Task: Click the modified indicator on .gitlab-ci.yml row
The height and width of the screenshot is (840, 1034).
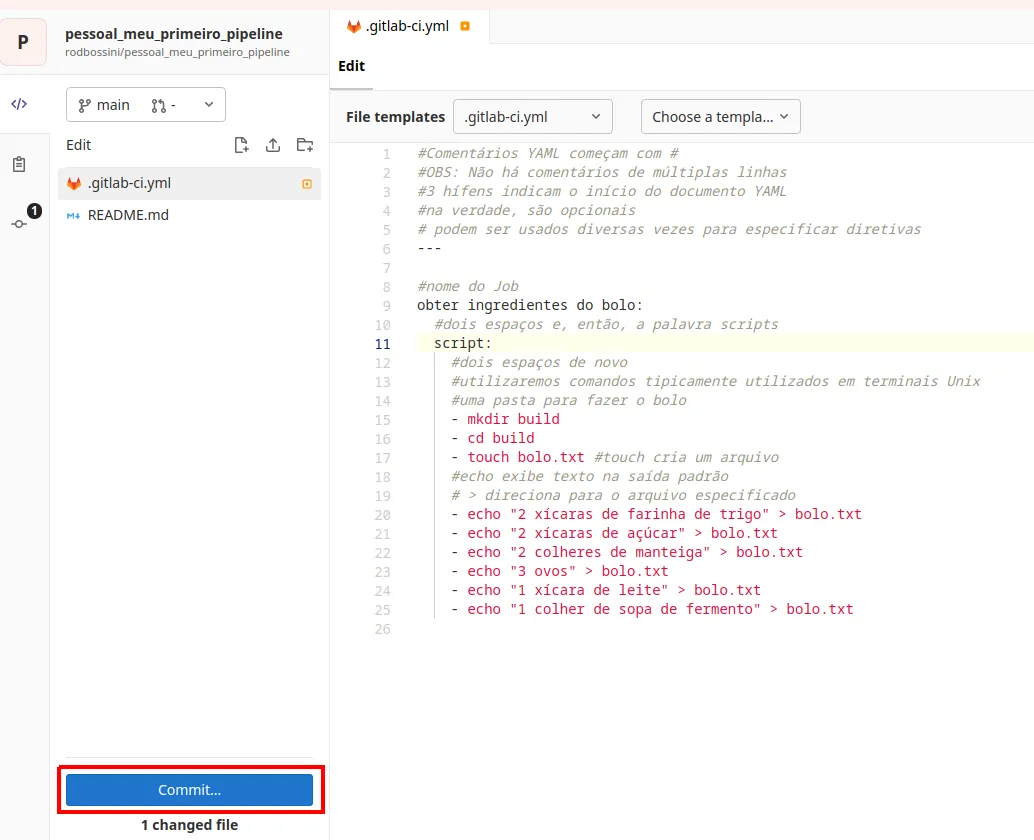Action: click(307, 184)
